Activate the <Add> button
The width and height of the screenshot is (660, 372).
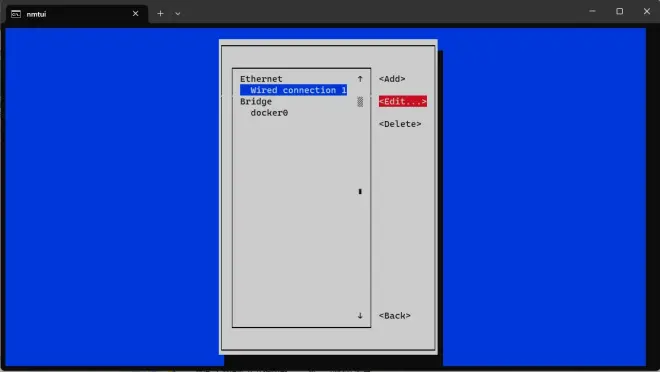tap(392, 79)
